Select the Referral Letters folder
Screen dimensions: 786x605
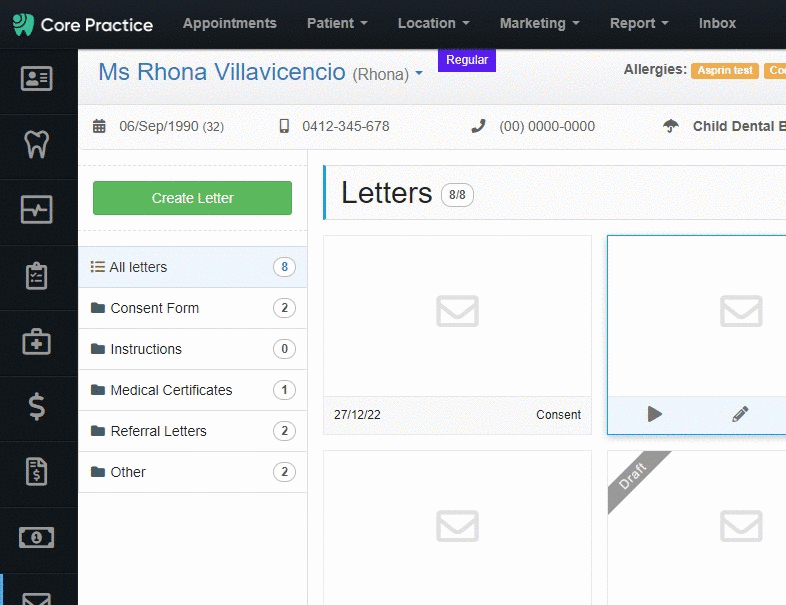192,431
